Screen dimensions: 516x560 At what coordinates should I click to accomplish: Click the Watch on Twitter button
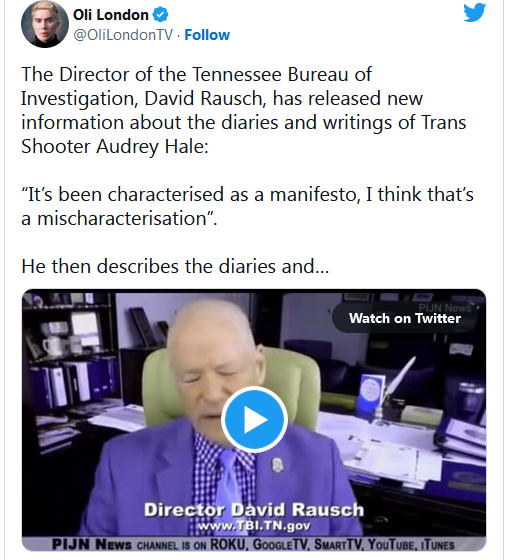pyautogui.click(x=405, y=318)
